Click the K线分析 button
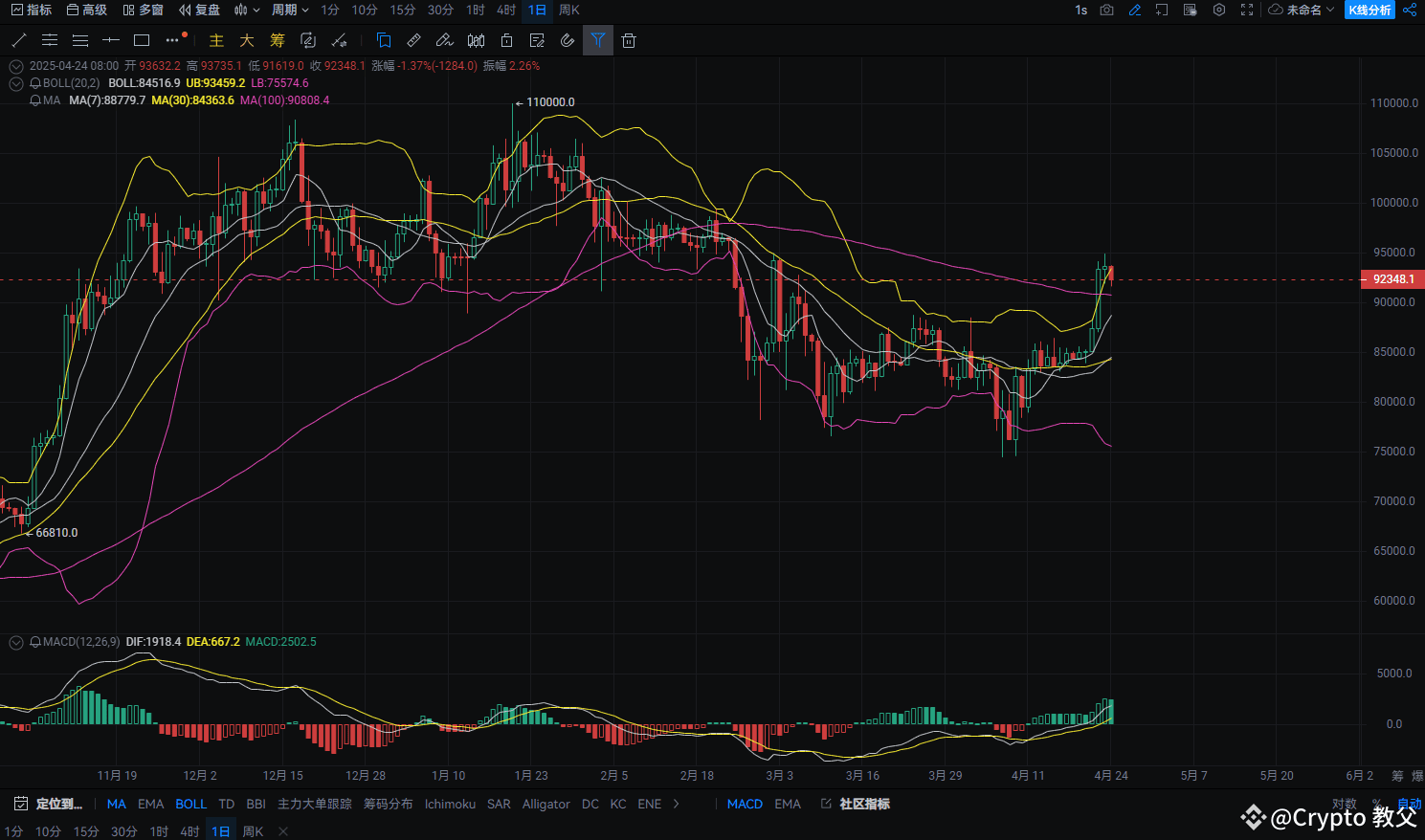This screenshot has width=1425, height=840. coord(1369,10)
